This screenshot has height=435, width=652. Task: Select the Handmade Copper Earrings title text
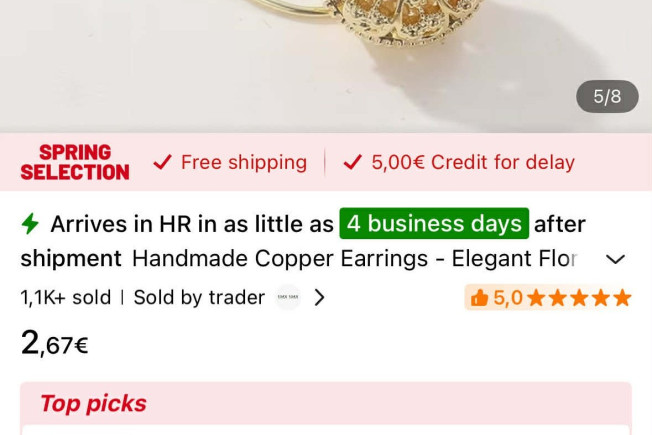click(x=355, y=259)
